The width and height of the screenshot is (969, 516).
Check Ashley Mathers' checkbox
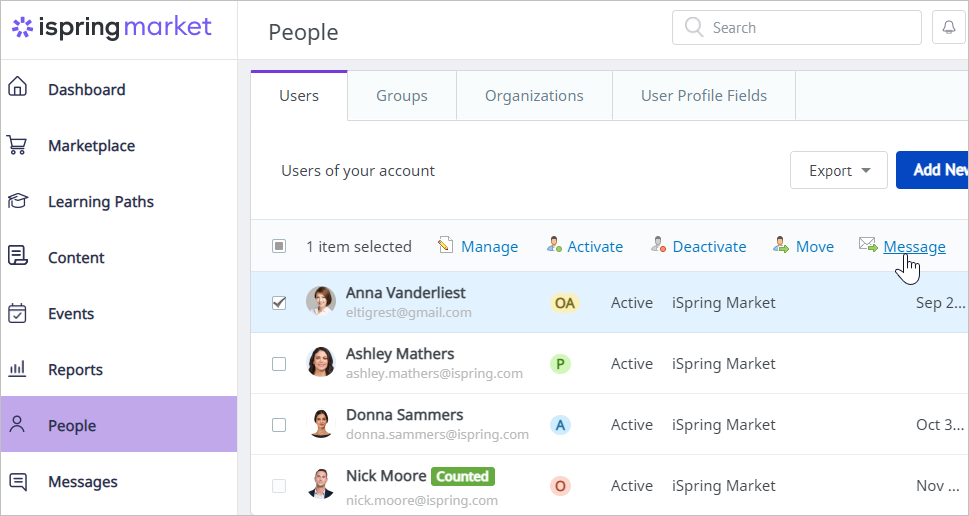click(x=279, y=364)
